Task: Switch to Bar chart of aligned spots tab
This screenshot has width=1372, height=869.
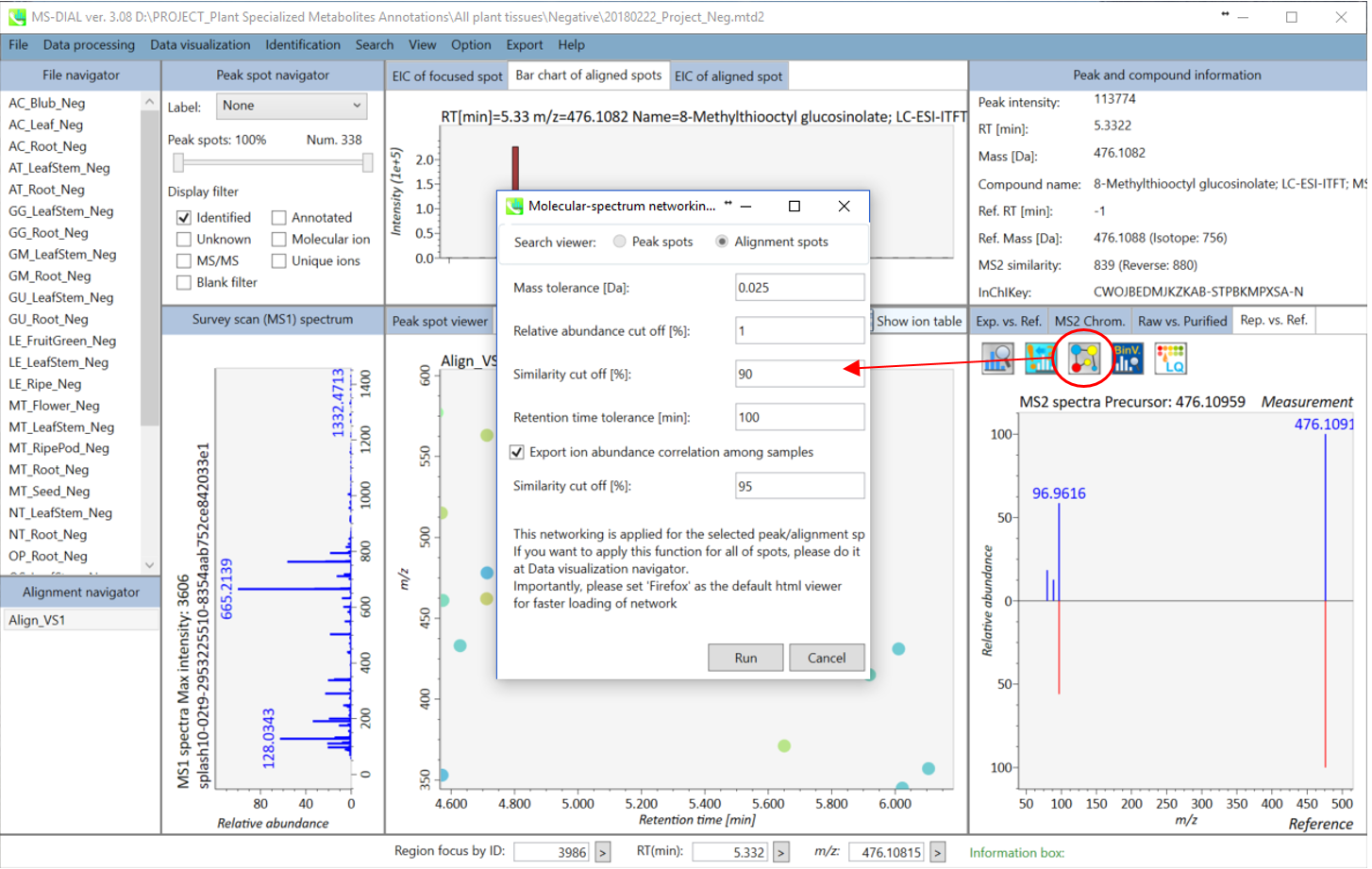Action: (x=589, y=75)
